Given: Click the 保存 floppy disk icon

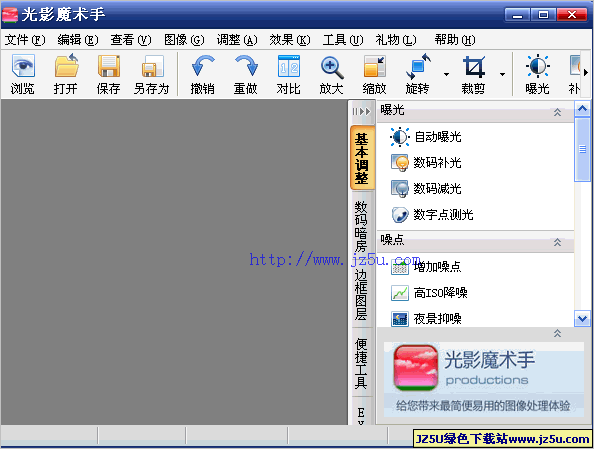Looking at the screenshot, I should tap(109, 66).
